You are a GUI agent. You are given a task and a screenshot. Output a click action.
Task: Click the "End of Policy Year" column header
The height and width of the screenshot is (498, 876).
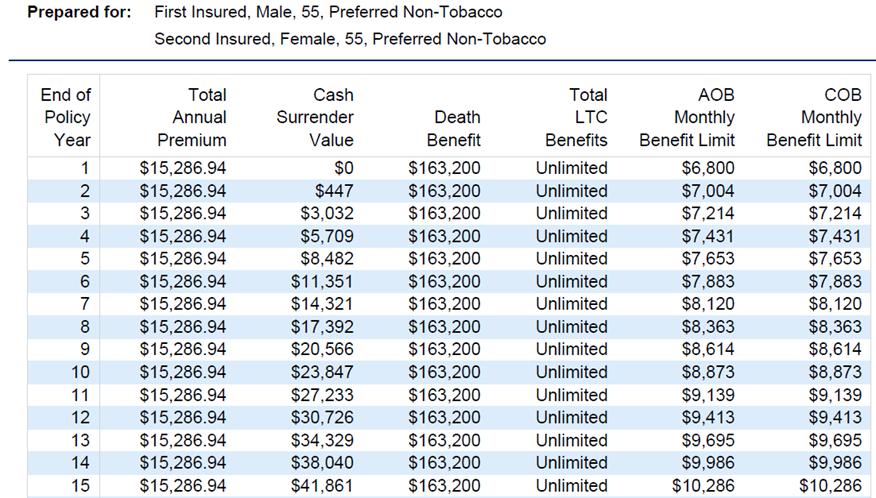[x=66, y=117]
